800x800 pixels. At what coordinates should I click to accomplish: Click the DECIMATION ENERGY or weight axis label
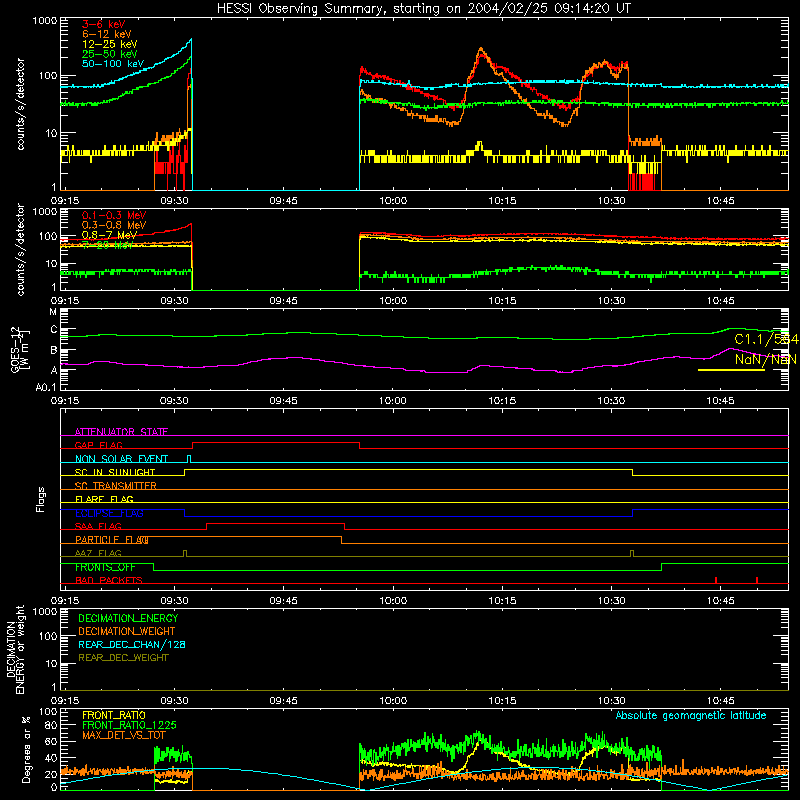15,649
